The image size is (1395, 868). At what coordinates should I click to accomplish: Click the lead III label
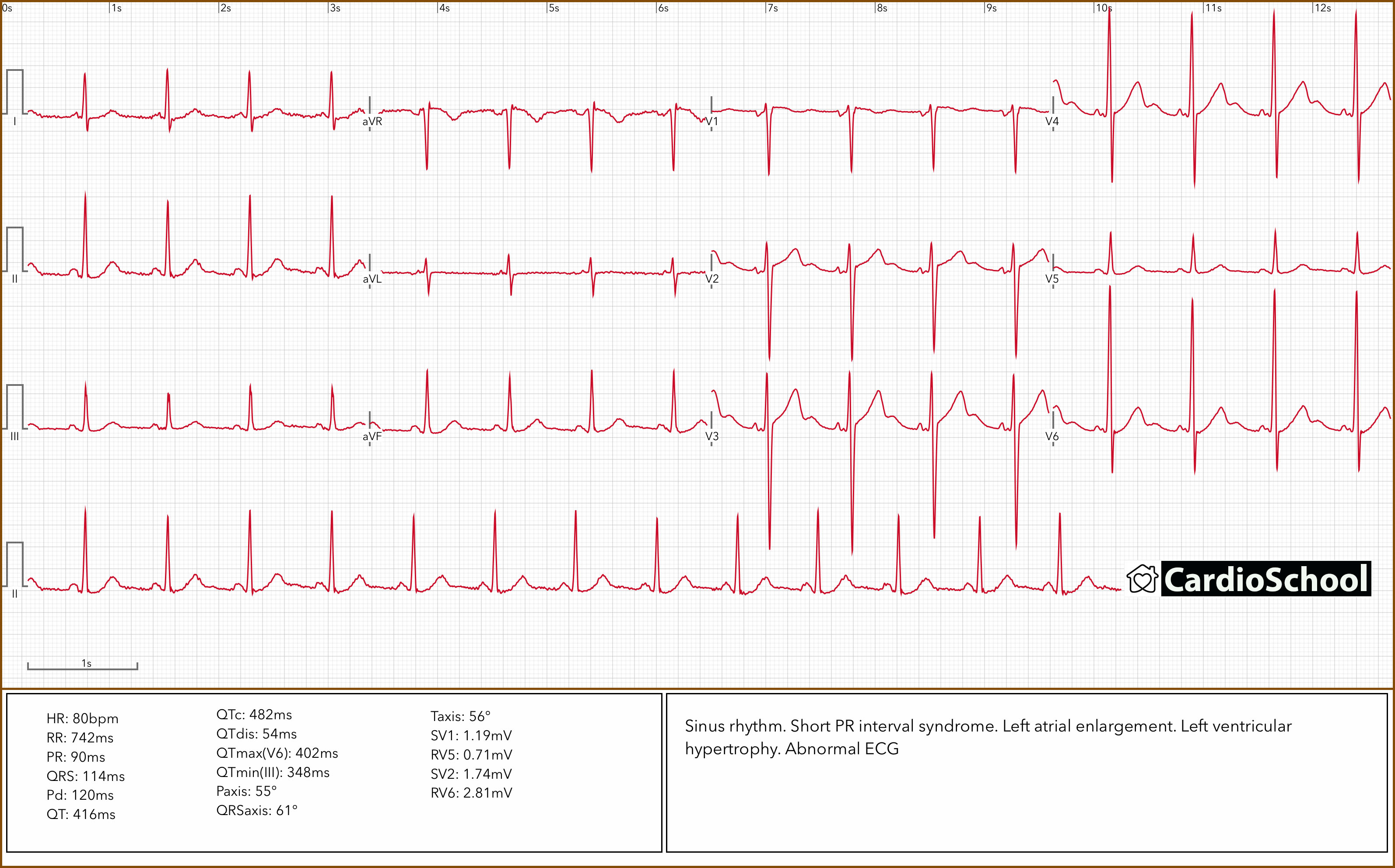[x=14, y=436]
